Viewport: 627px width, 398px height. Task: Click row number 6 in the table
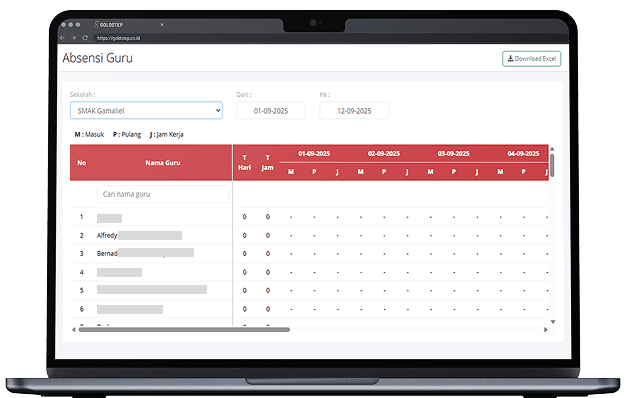(x=82, y=309)
